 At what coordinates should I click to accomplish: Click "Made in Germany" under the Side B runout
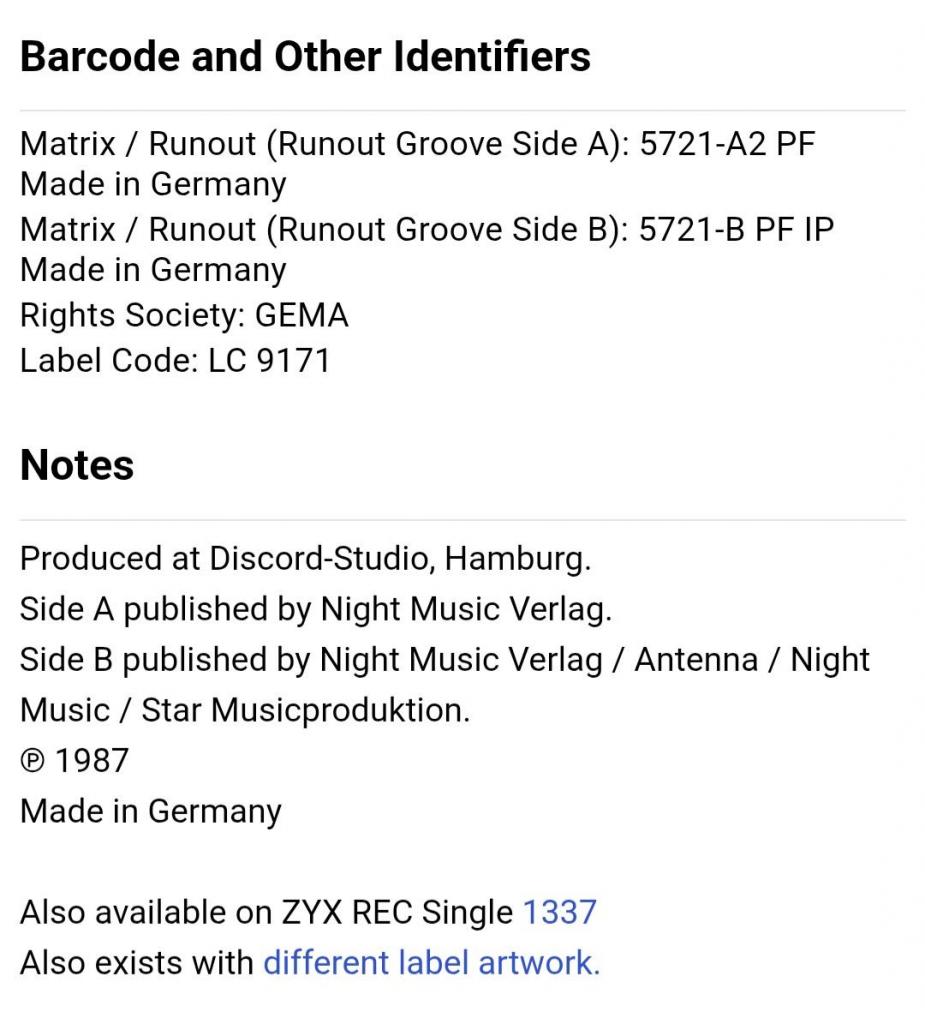pos(153,270)
